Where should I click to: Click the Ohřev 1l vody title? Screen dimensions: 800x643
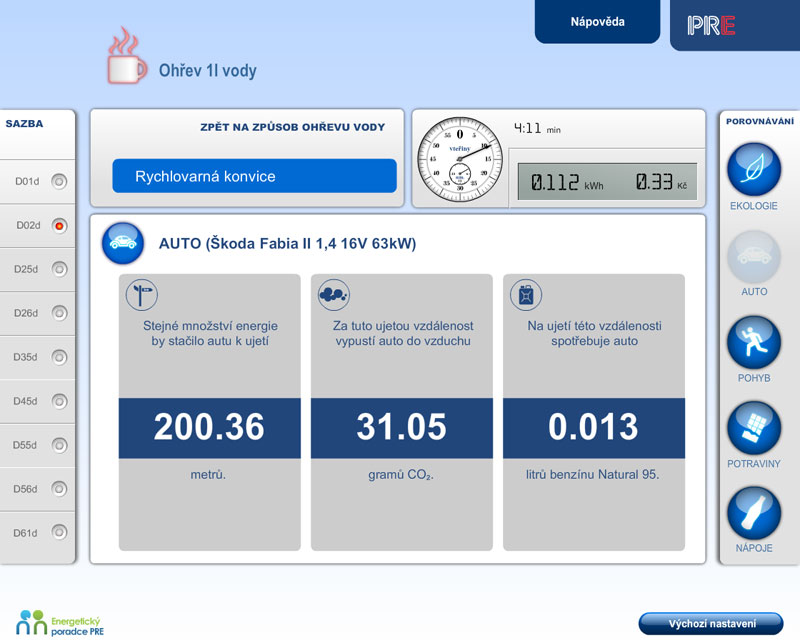(x=208, y=70)
